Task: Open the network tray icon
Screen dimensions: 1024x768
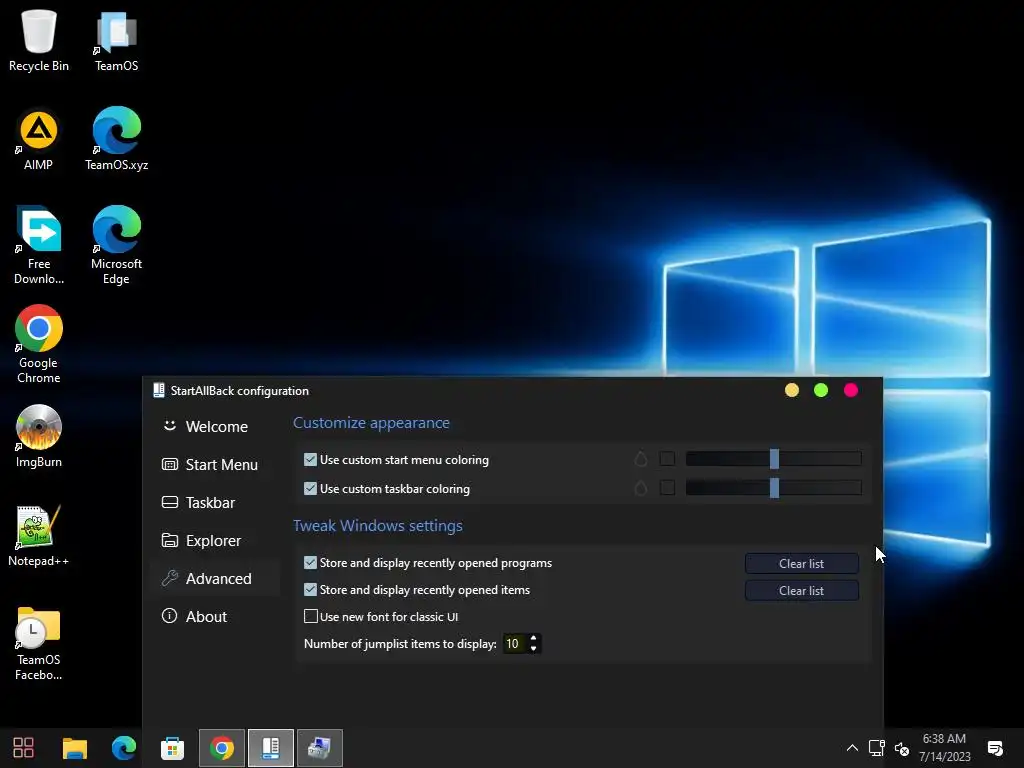Action: (876, 748)
